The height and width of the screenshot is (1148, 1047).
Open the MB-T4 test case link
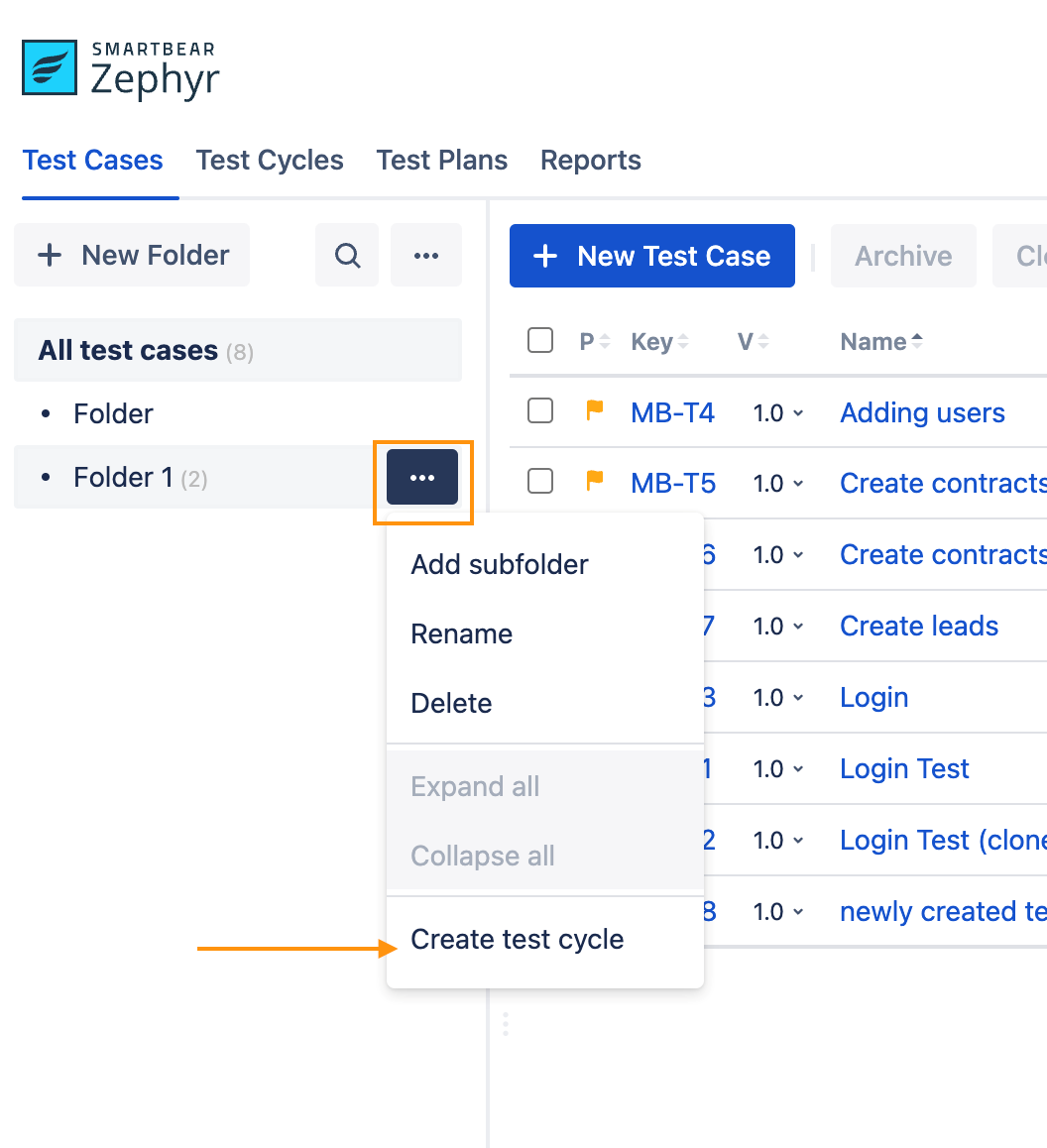(672, 412)
